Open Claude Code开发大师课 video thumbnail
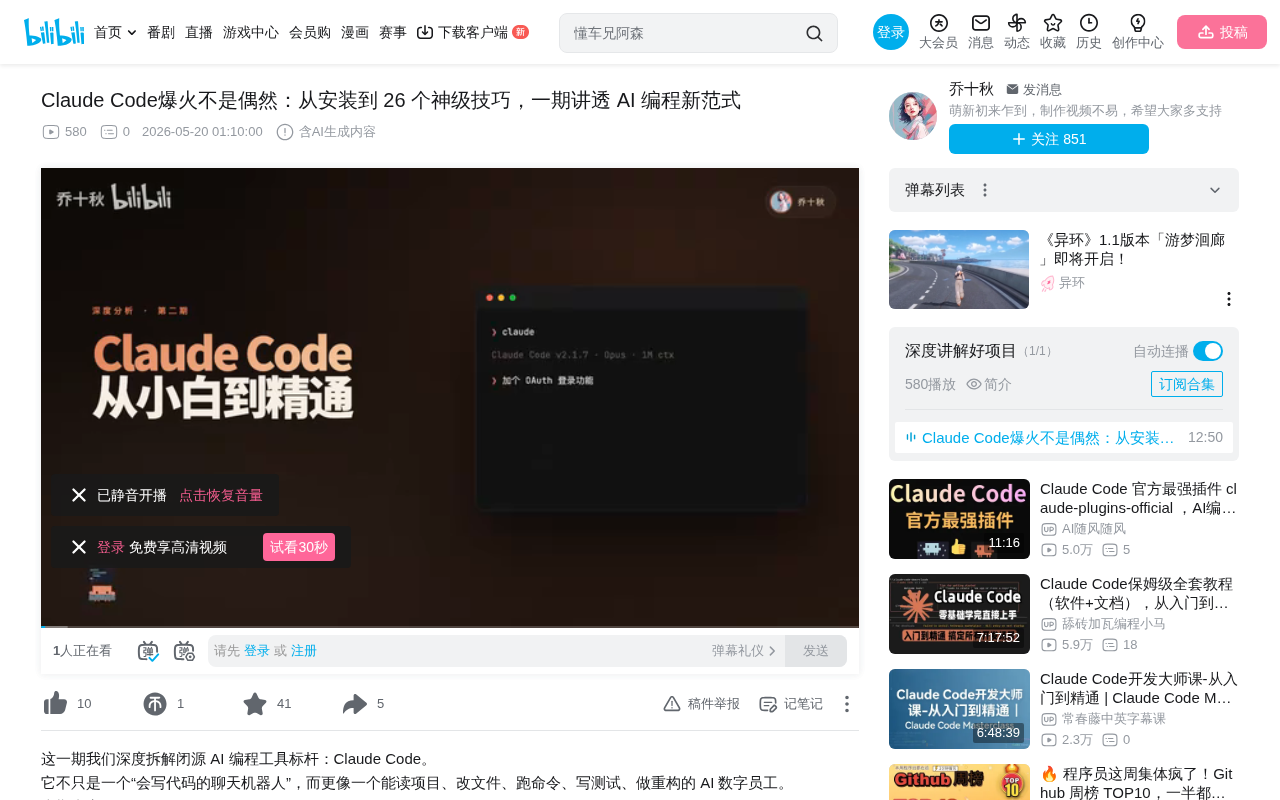This screenshot has width=1280, height=800. (x=959, y=709)
